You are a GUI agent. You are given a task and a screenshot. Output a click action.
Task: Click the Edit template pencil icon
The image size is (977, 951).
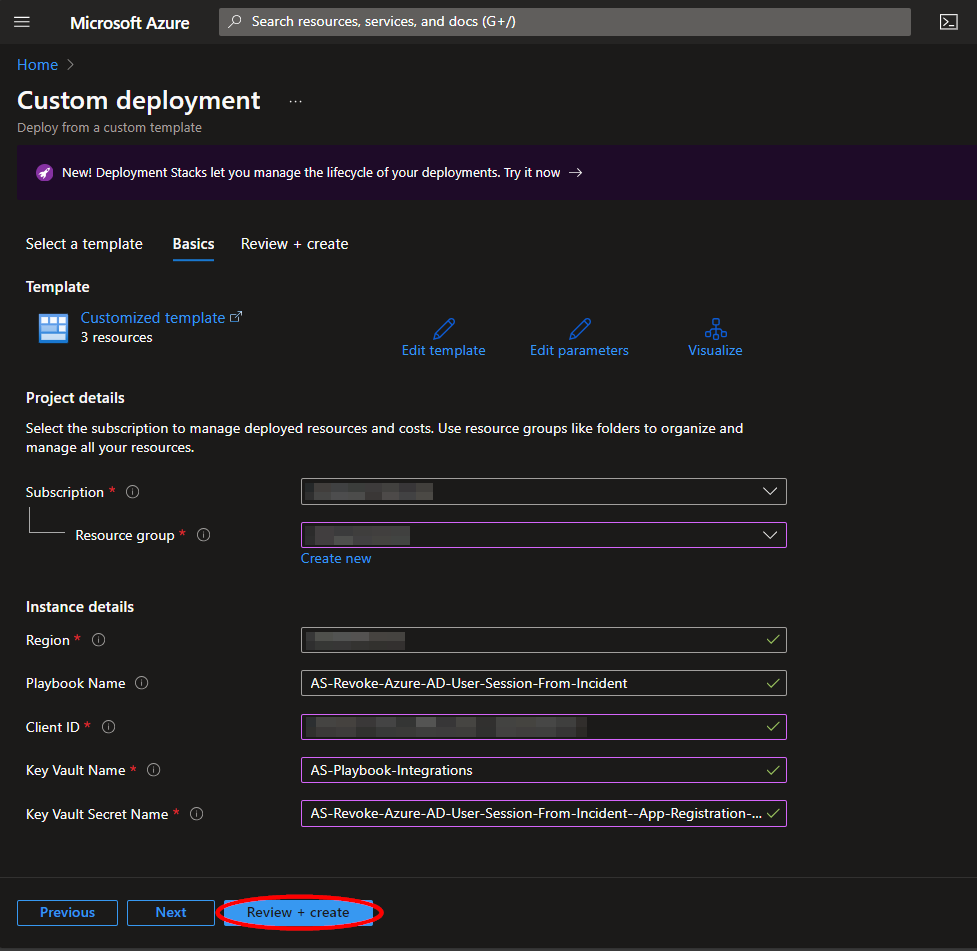coord(444,328)
